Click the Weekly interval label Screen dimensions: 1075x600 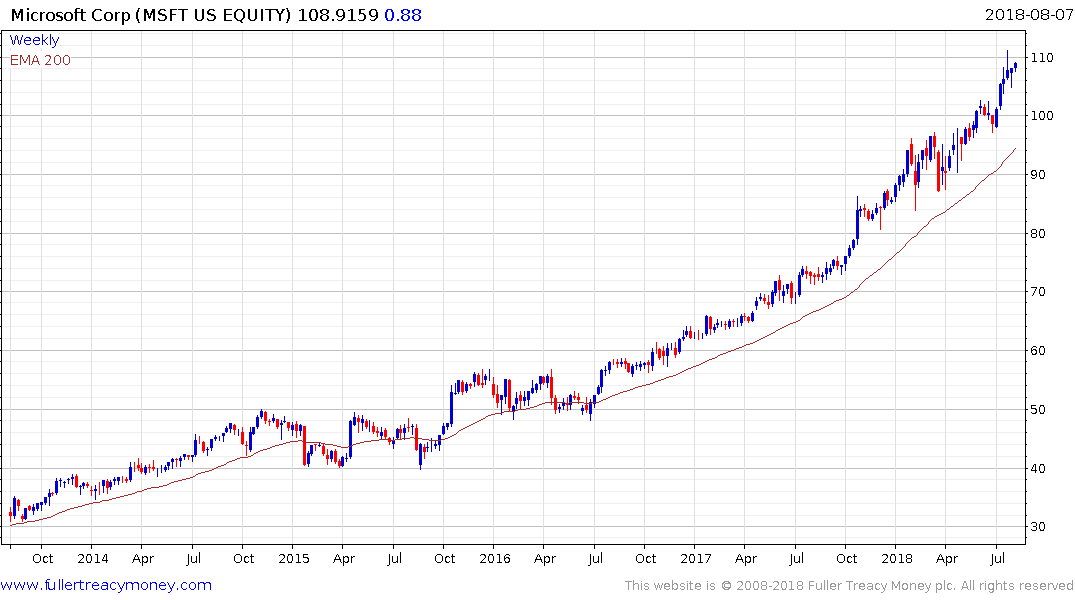[x=34, y=40]
